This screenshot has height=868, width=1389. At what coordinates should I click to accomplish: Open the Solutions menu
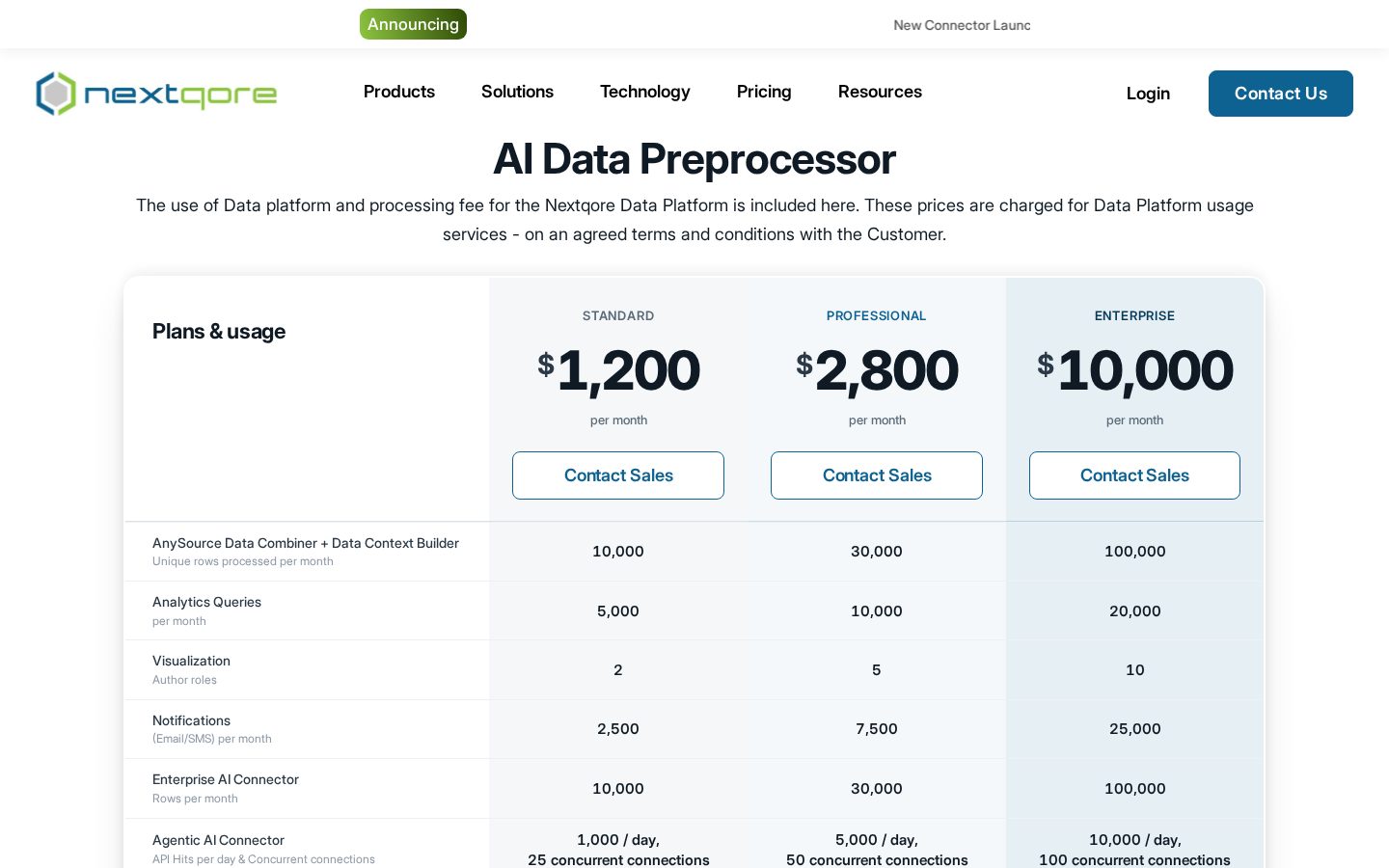(517, 92)
